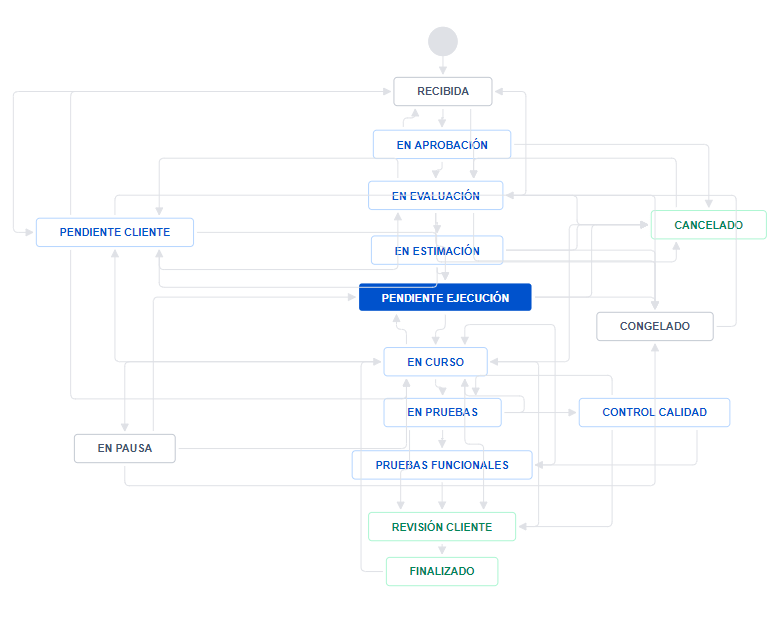The image size is (778, 620).
Task: Choose the EN ESTIMACIÓN status node
Action: 437,251
